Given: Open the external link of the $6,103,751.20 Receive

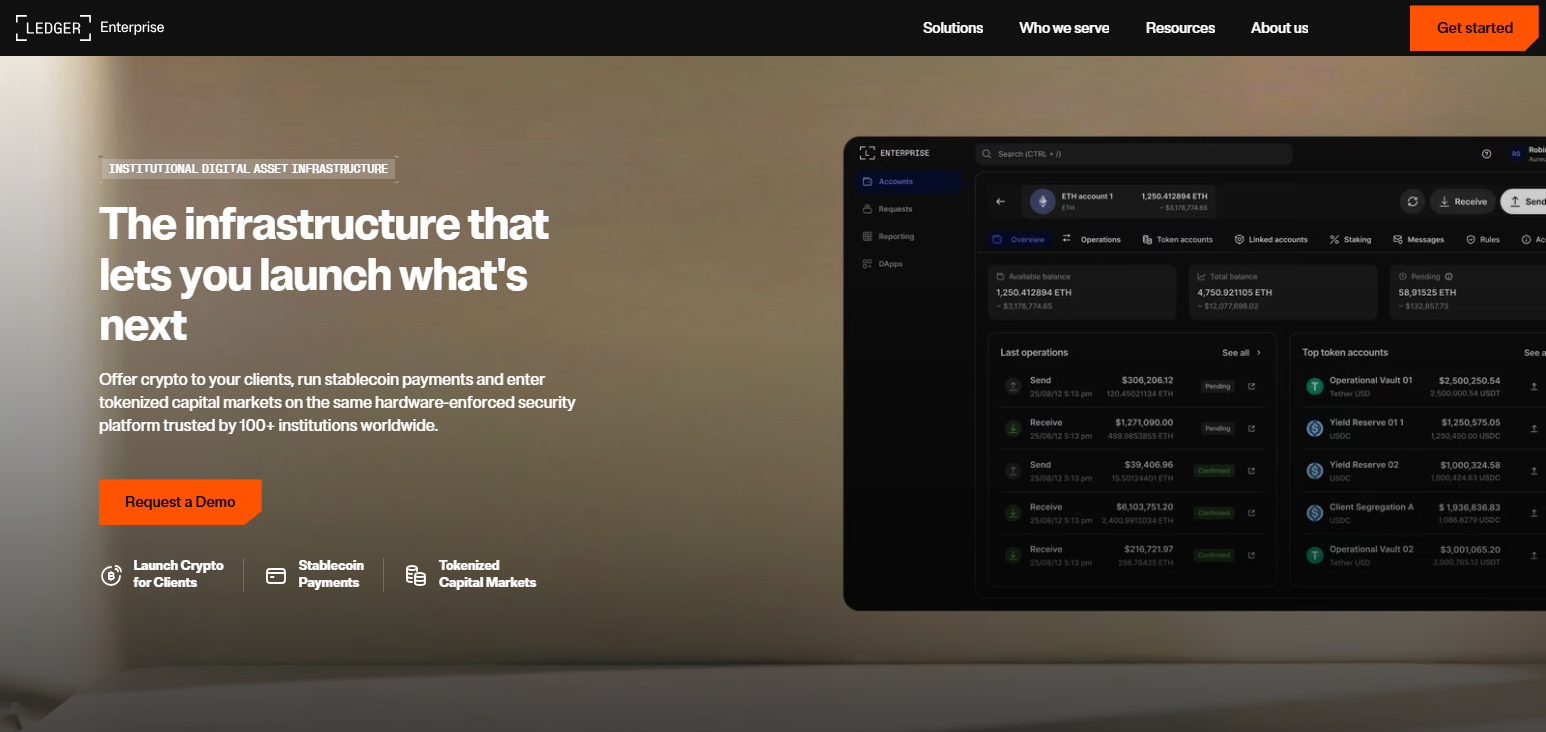Looking at the screenshot, I should pyautogui.click(x=1251, y=513).
